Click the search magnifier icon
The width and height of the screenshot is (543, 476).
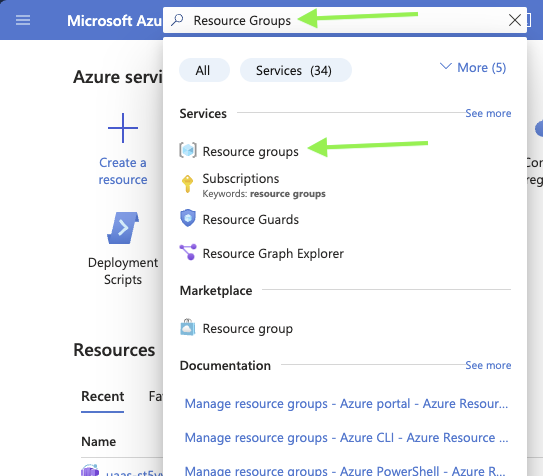(177, 20)
